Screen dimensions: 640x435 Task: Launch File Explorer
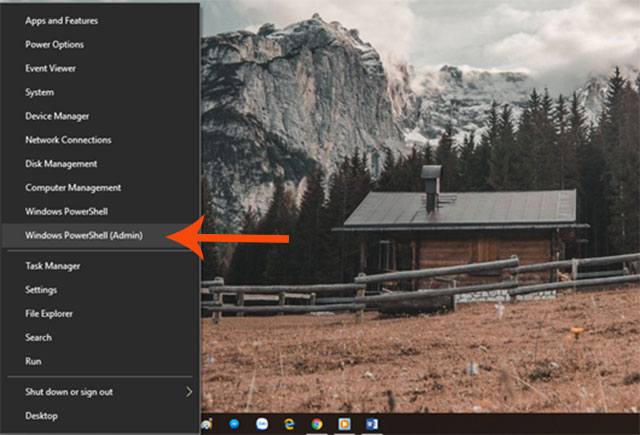(100, 313)
